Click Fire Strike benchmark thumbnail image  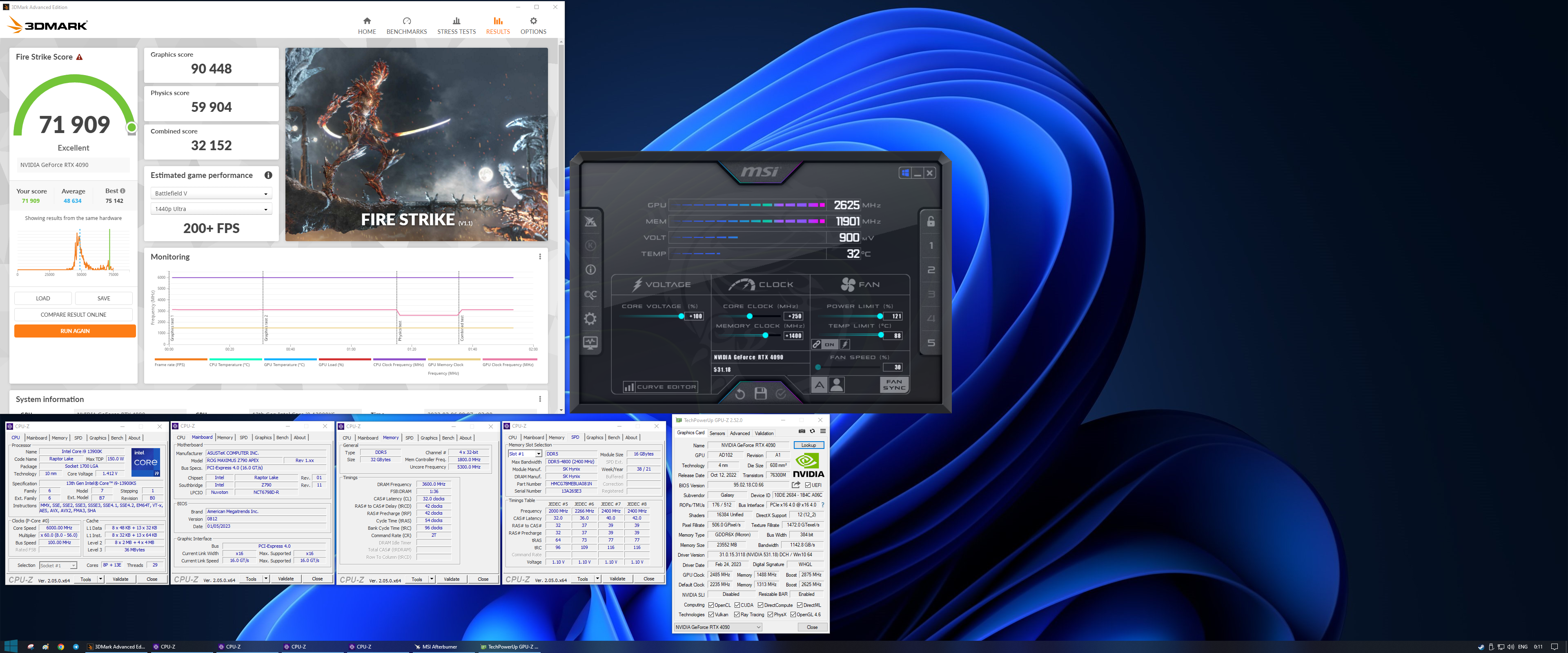[416, 144]
